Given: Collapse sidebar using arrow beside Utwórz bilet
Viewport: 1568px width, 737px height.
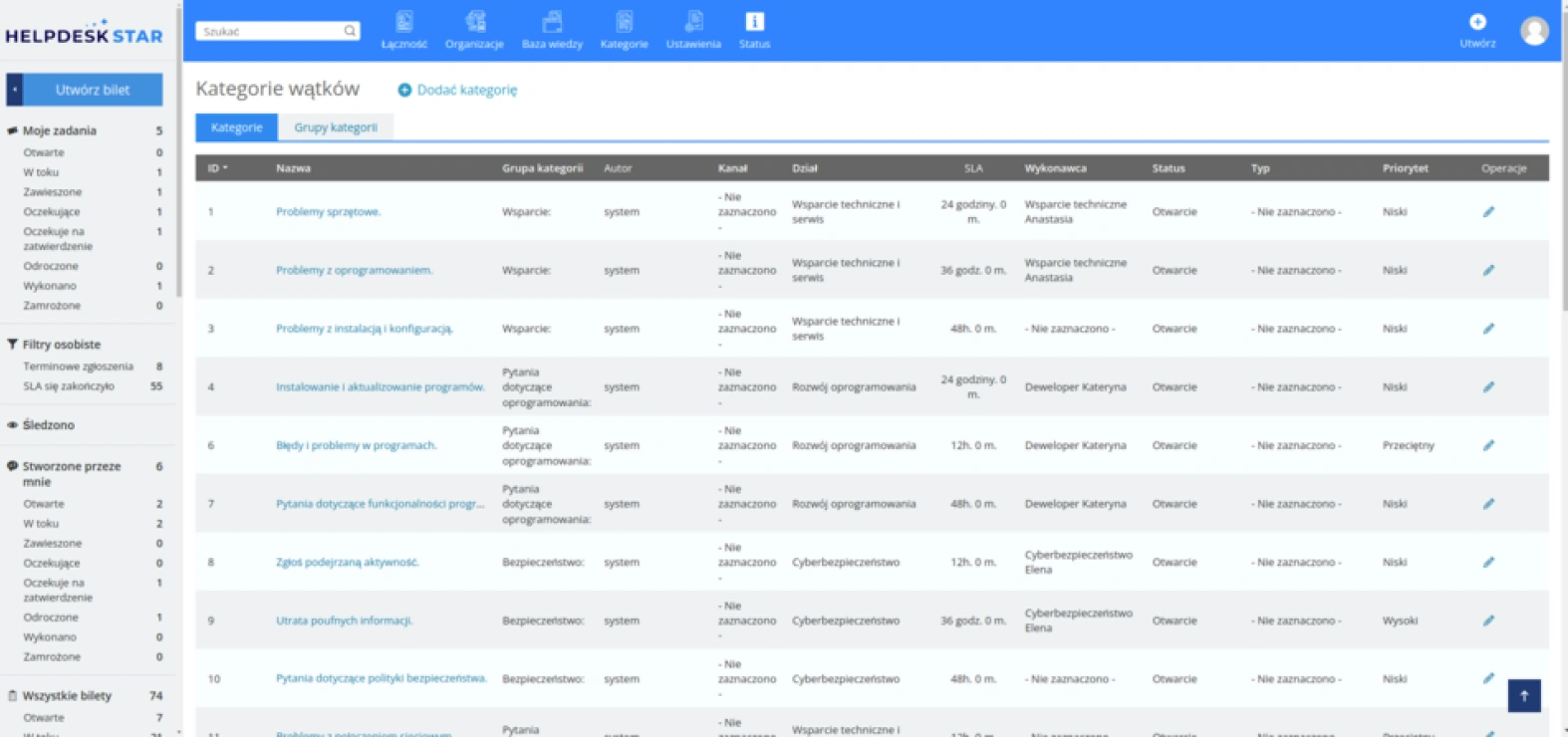Looking at the screenshot, I should pyautogui.click(x=15, y=90).
